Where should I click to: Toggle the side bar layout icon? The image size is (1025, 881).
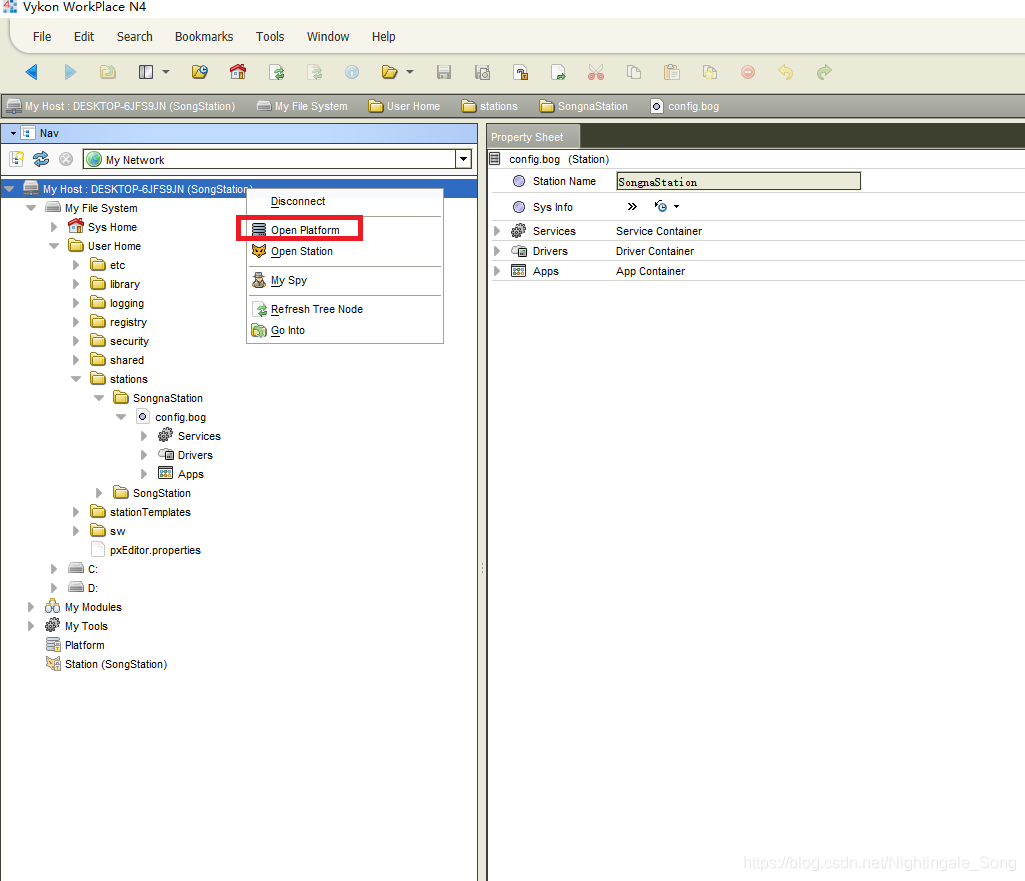click(x=146, y=72)
